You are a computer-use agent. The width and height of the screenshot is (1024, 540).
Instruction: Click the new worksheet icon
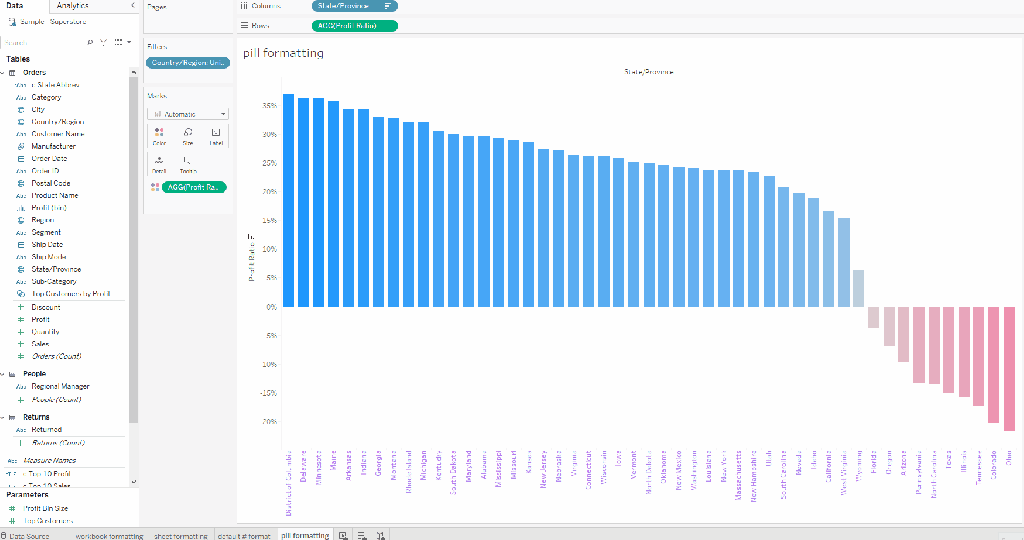pyautogui.click(x=344, y=535)
